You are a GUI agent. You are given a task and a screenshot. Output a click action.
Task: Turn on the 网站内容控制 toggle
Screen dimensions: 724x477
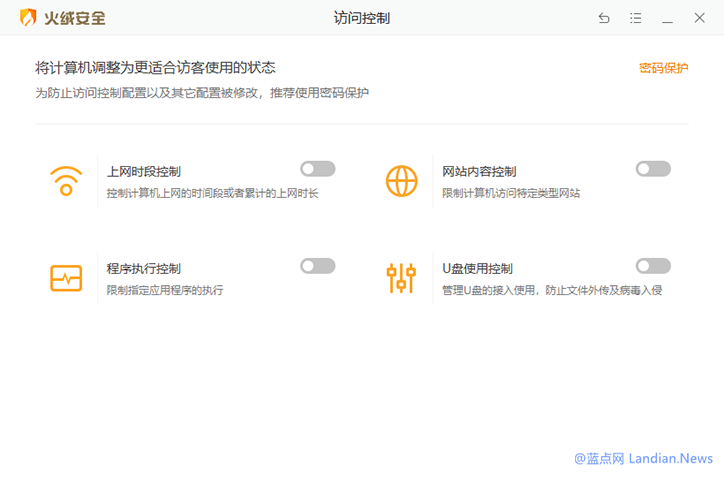(653, 169)
